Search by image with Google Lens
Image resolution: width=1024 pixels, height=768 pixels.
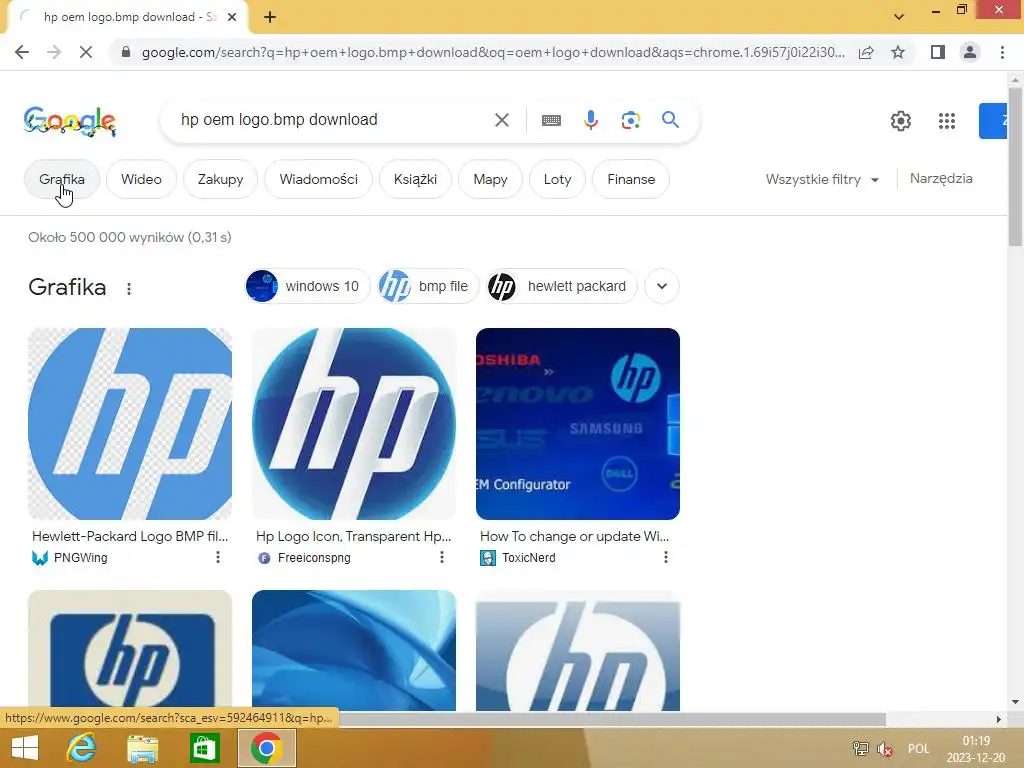pyautogui.click(x=630, y=120)
